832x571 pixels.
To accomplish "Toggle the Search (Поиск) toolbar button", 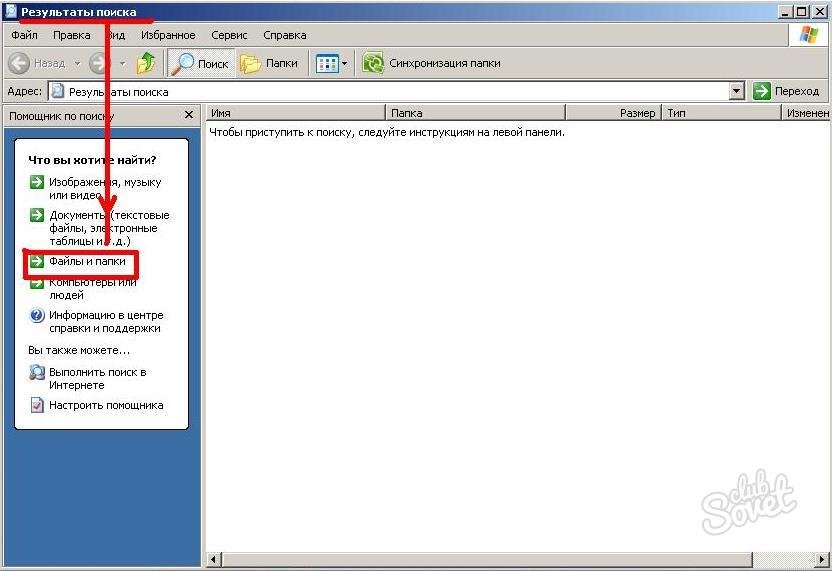I will [x=200, y=63].
